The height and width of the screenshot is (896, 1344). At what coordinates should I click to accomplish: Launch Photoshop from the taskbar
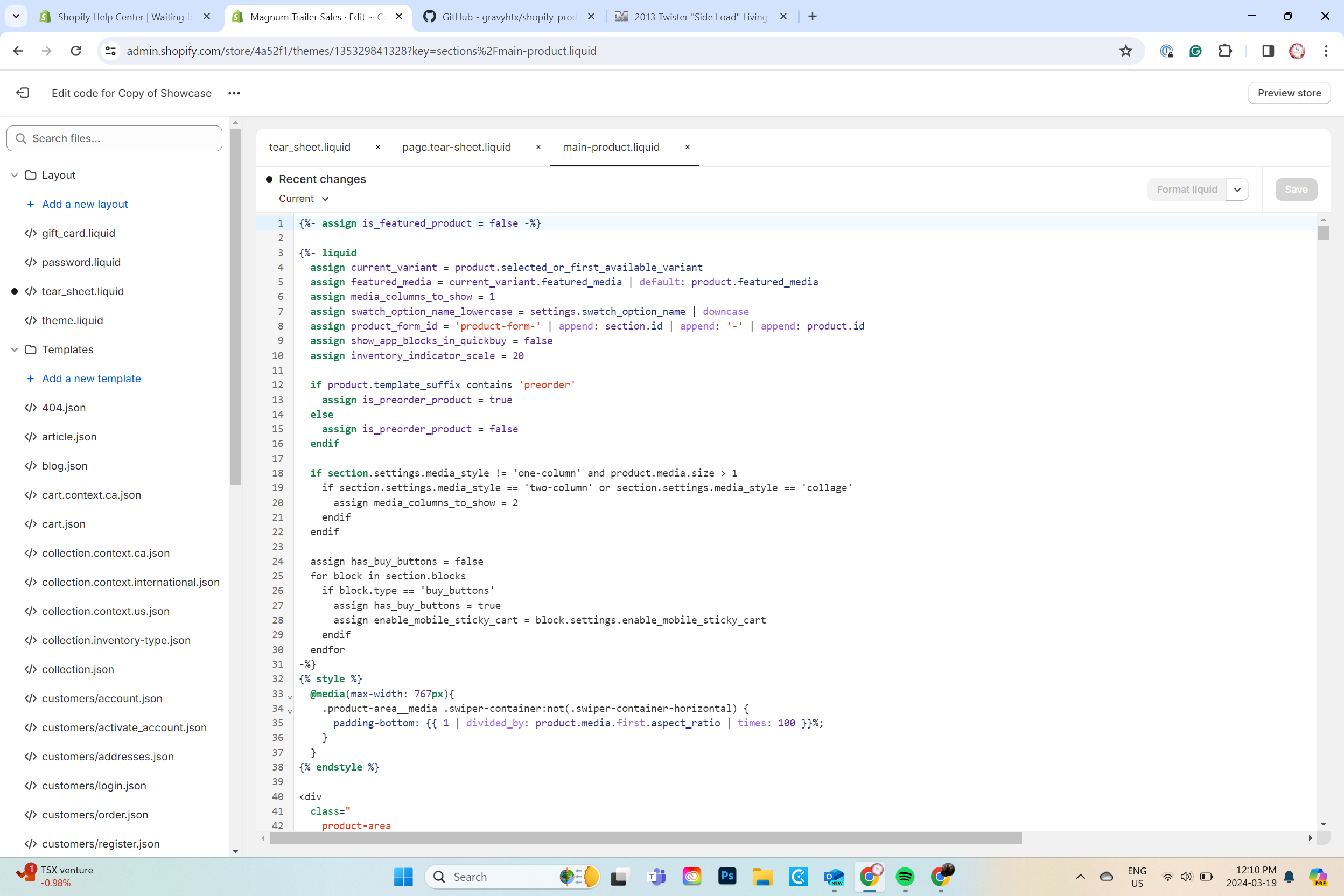click(727, 876)
